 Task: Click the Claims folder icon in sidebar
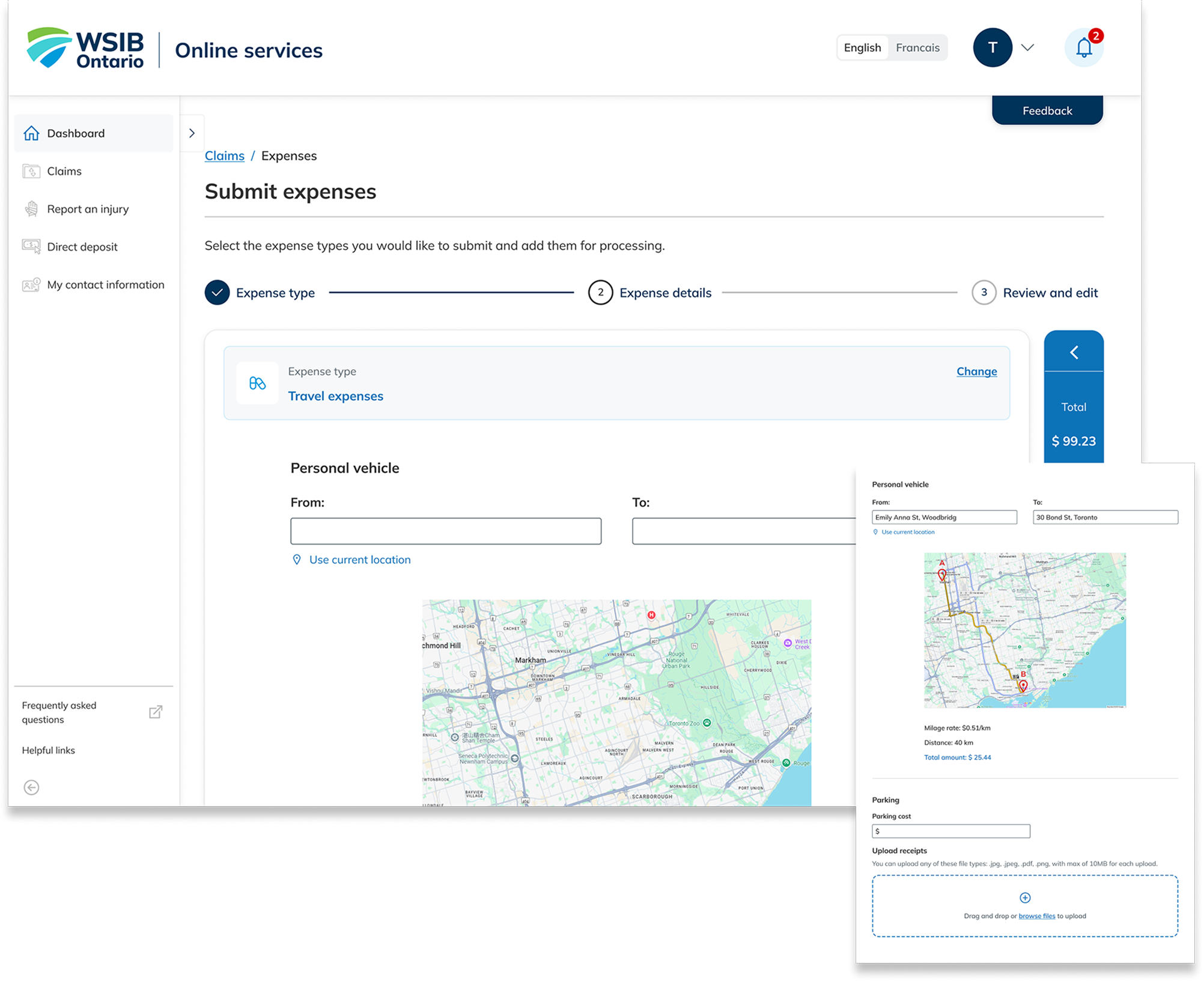(31, 171)
